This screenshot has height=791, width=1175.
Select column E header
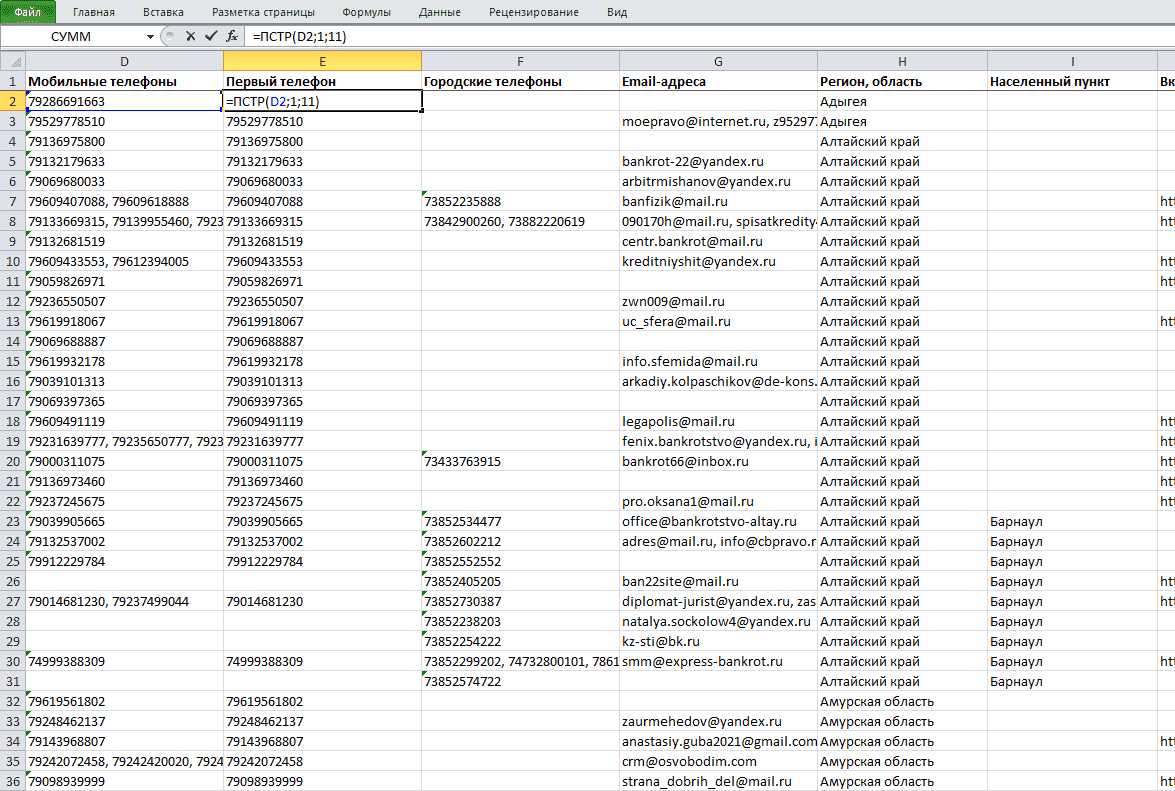click(322, 61)
